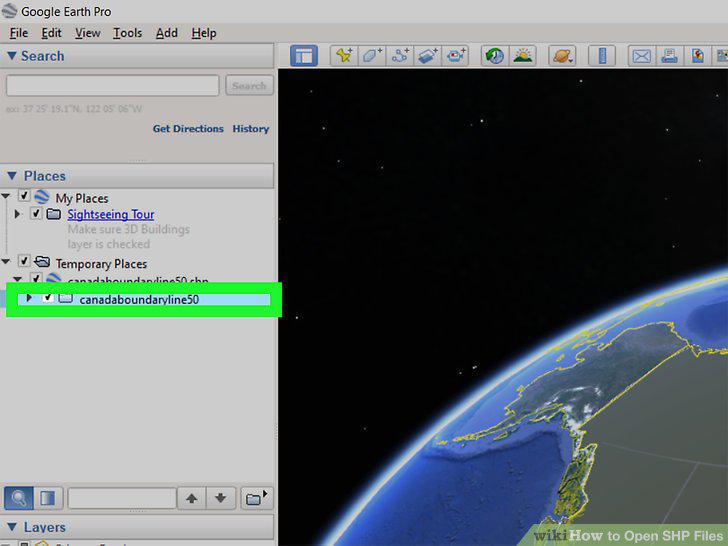This screenshot has height=546, width=728.
Task: Open the File menu
Action: pyautogui.click(x=19, y=33)
